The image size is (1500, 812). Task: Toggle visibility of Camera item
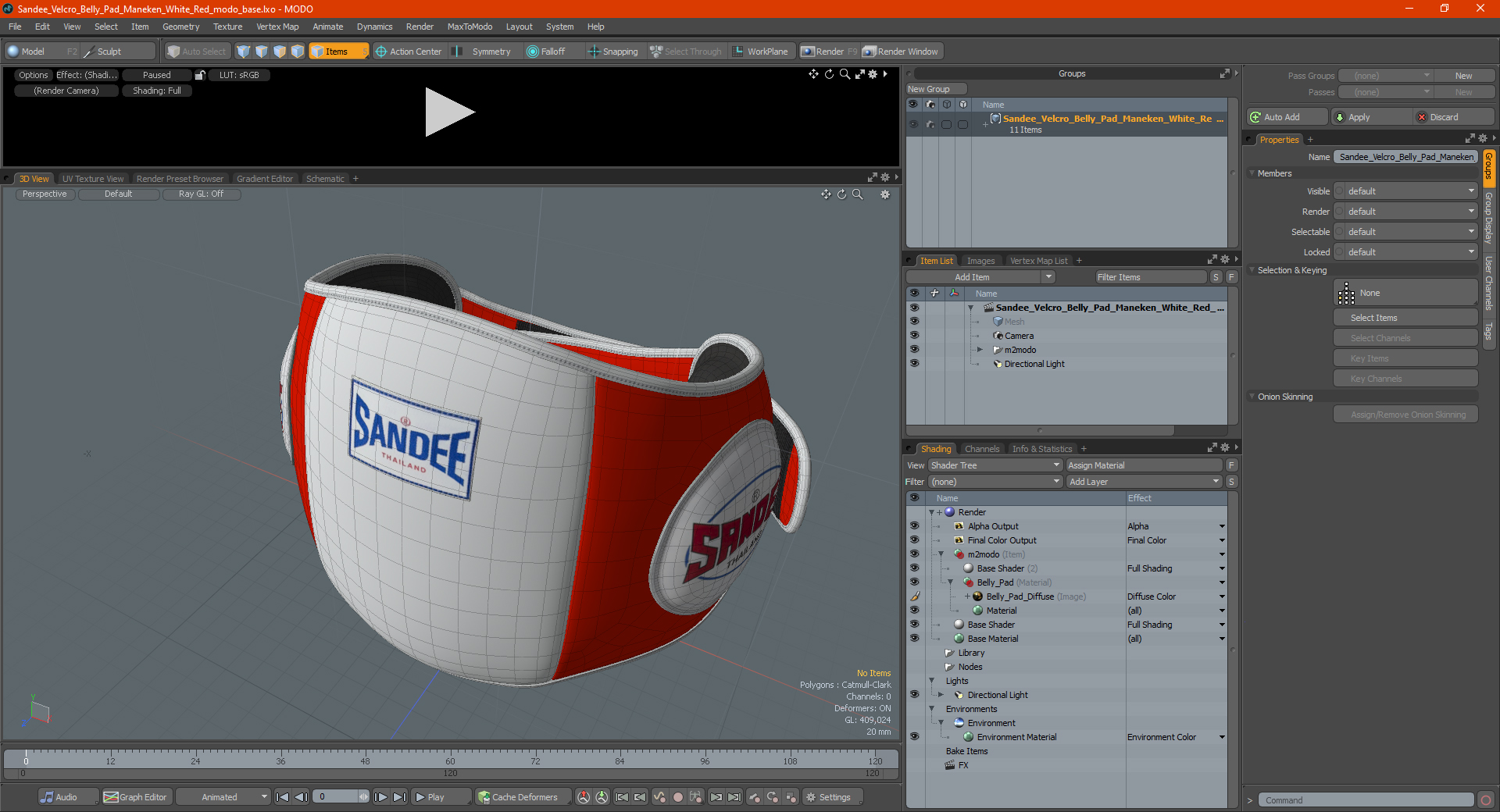pos(914,336)
